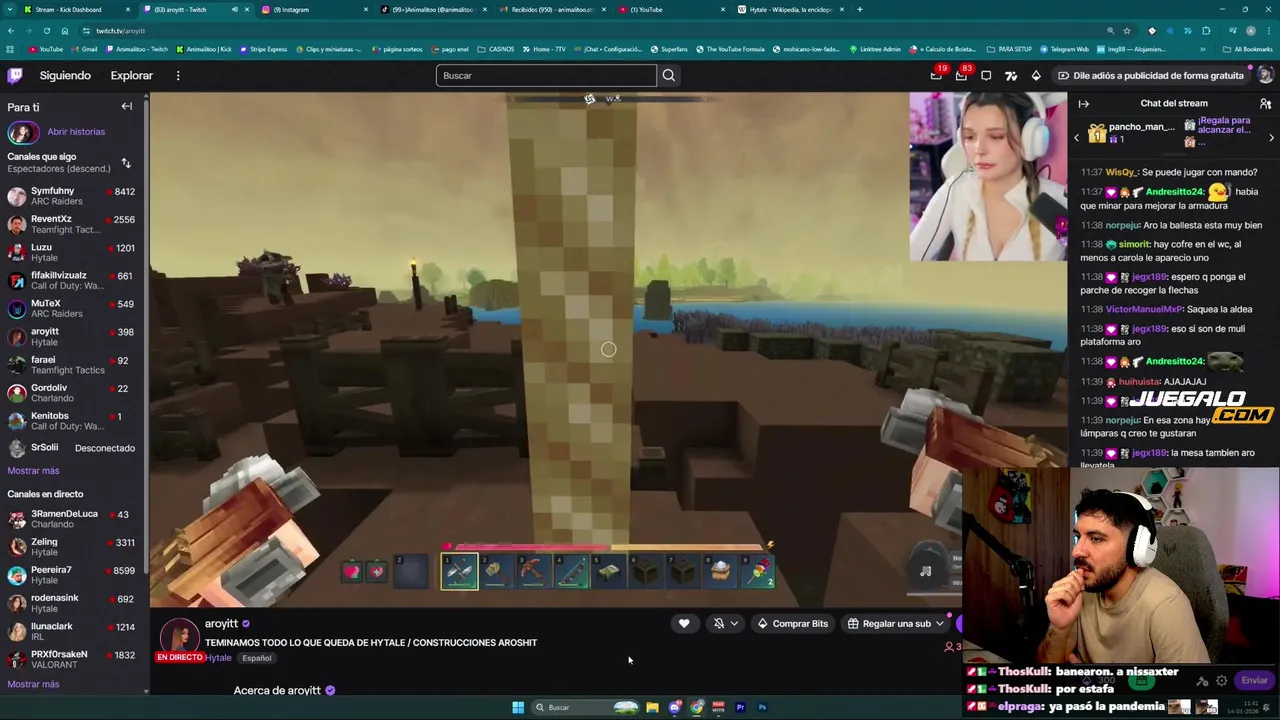Screen dimensions: 1280x720
Task: Toggle notifications bell for aroyitt
Action: pos(719,623)
